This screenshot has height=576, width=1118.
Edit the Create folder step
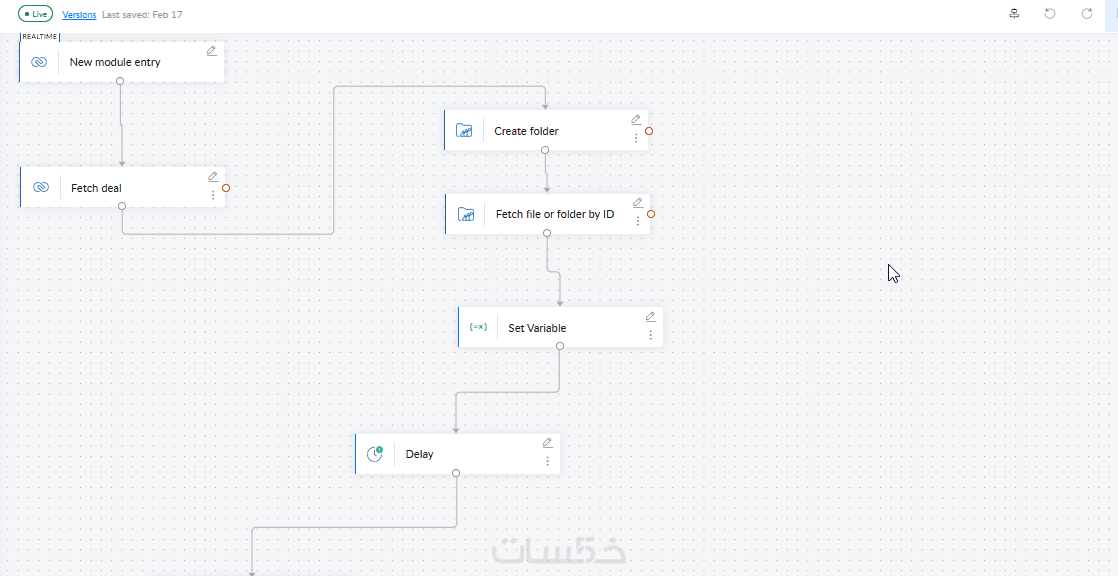pyautogui.click(x=636, y=119)
